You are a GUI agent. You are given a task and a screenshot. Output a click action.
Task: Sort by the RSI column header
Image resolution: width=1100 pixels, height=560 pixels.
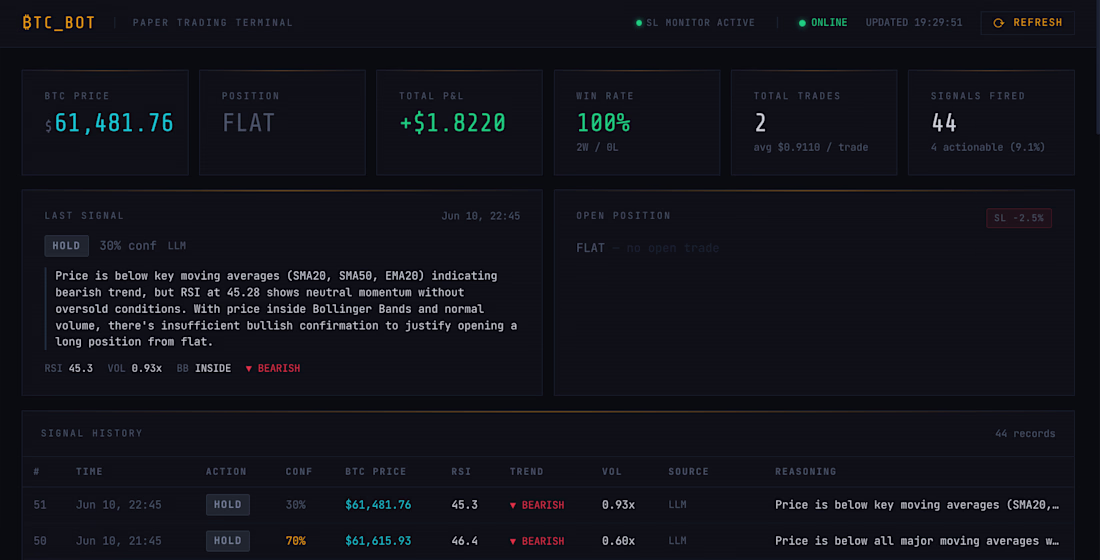pyautogui.click(x=461, y=472)
